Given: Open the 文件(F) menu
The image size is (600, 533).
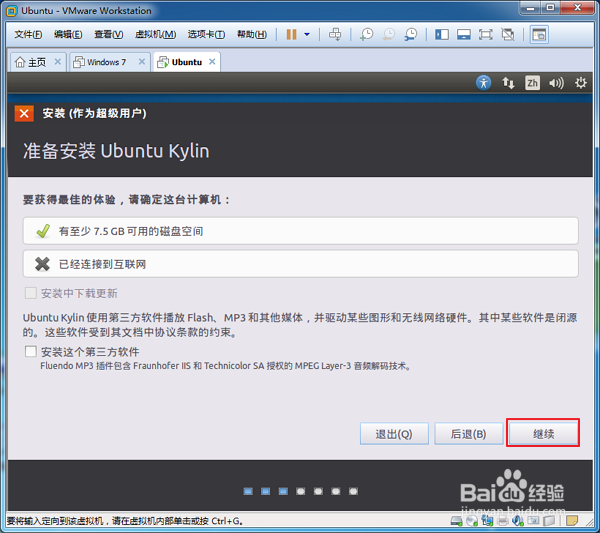Looking at the screenshot, I should (x=28, y=34).
